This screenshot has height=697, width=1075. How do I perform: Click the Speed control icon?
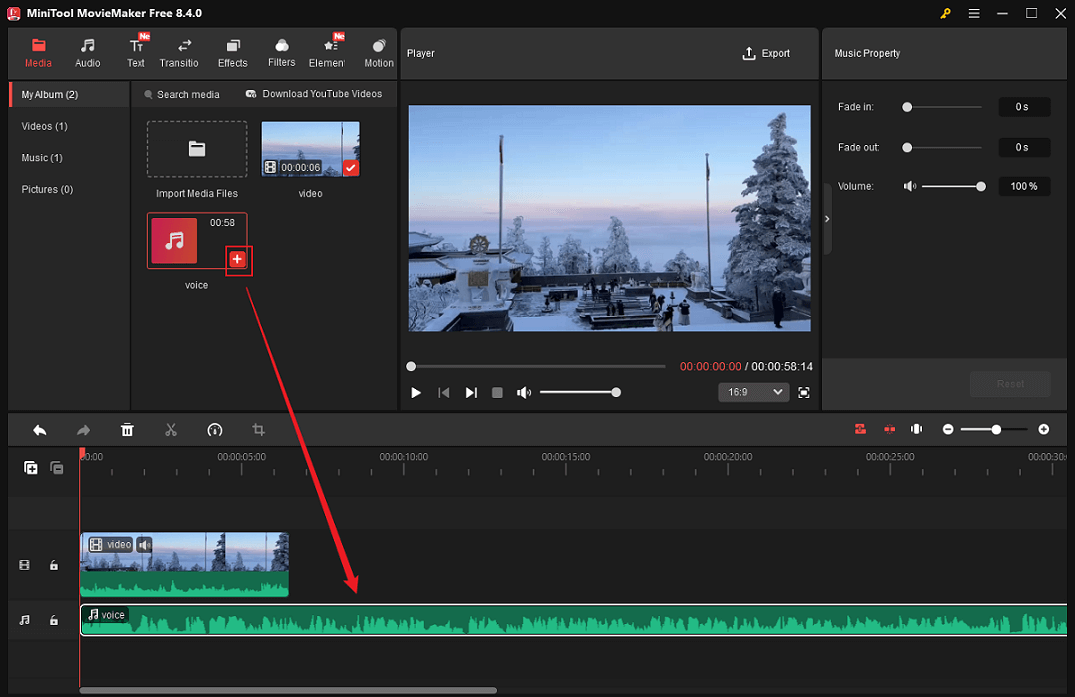pyautogui.click(x=215, y=429)
